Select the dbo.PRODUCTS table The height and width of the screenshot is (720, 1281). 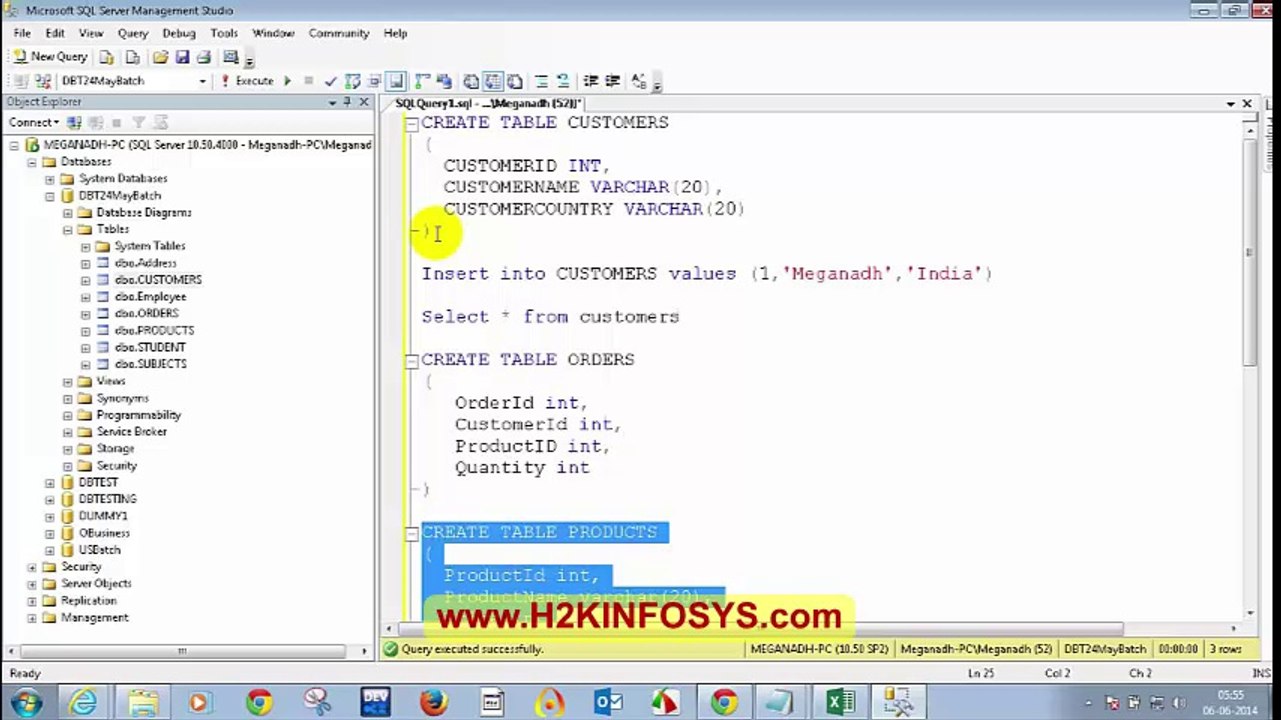(154, 331)
